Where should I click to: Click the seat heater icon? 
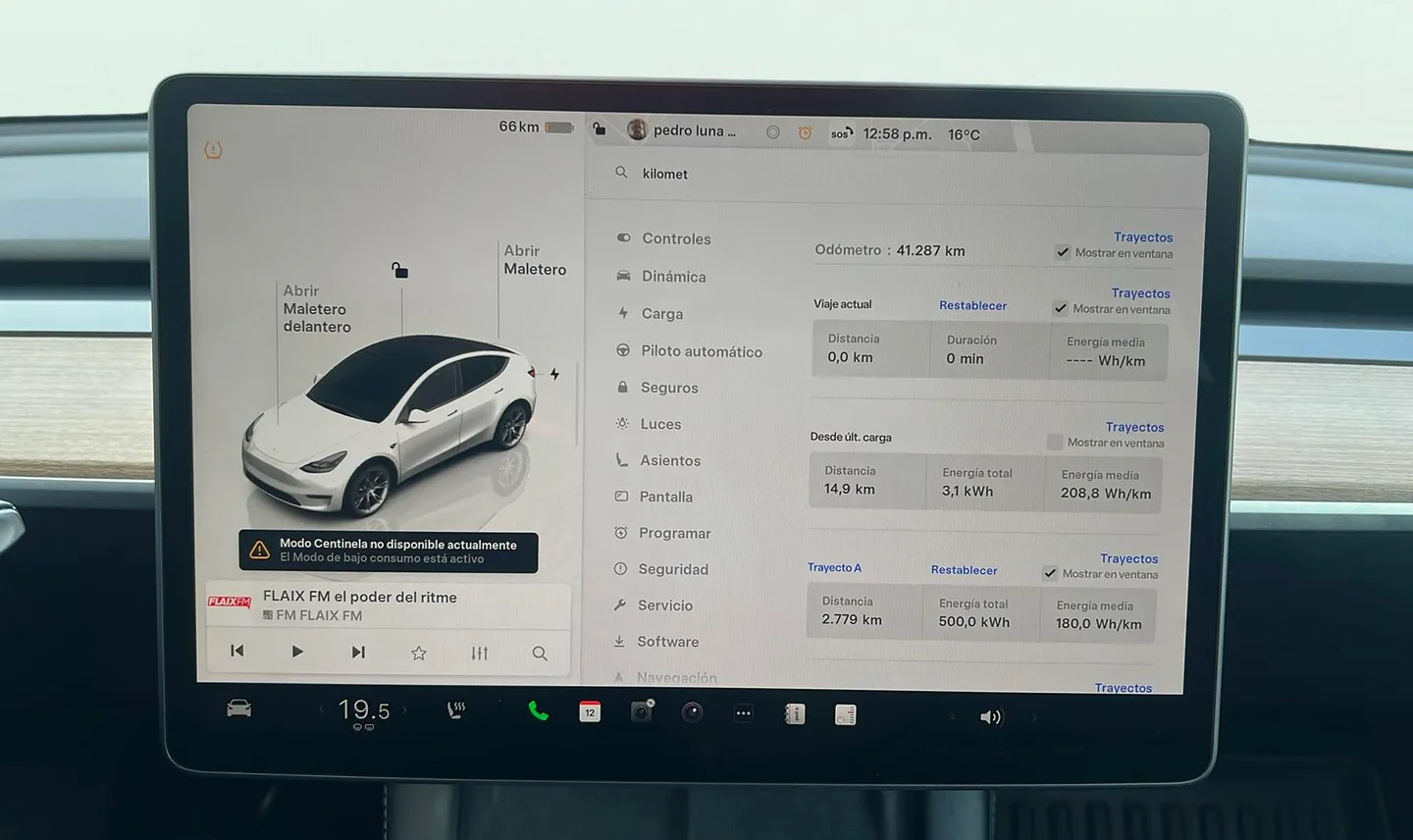(456, 710)
